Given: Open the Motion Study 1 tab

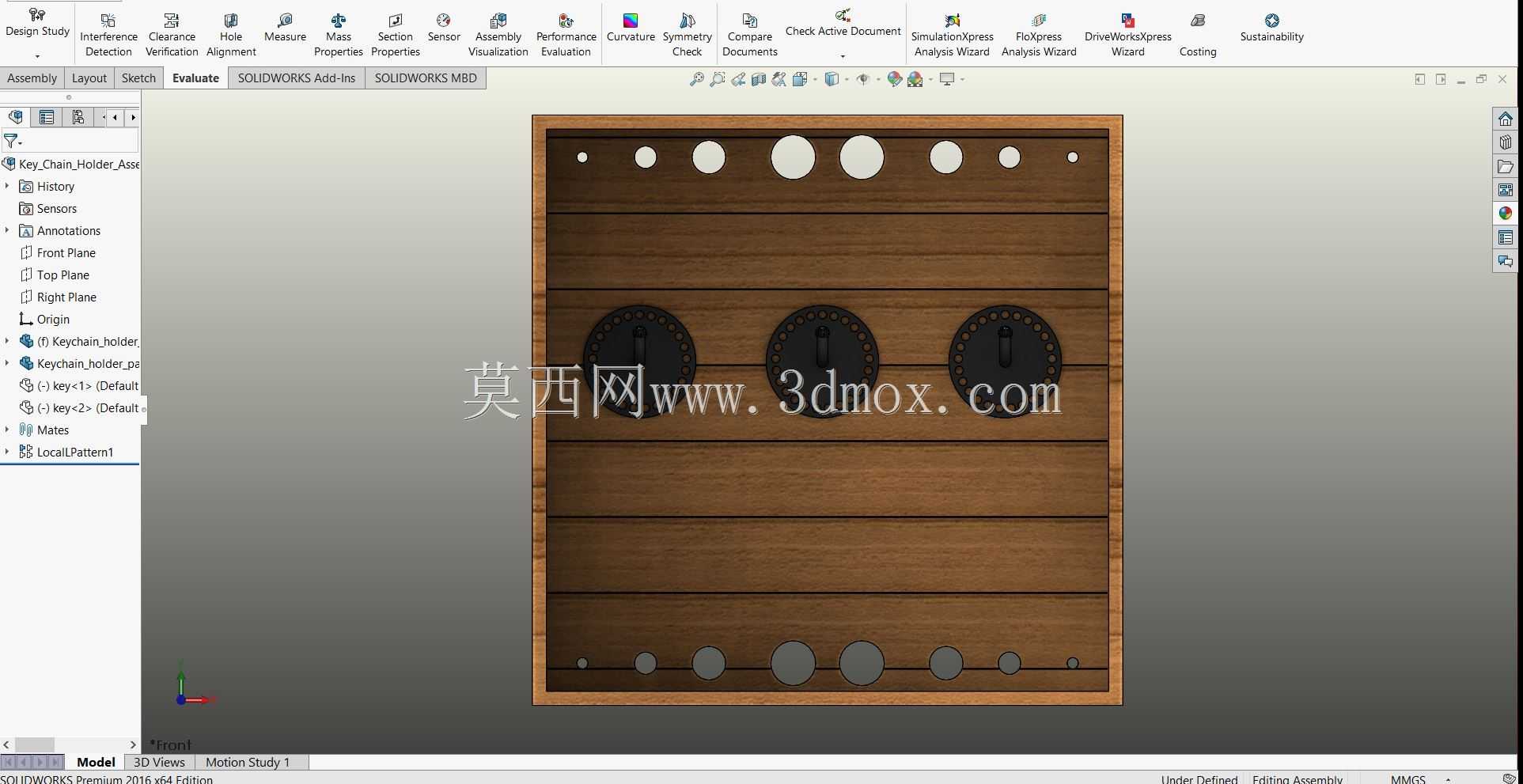Looking at the screenshot, I should (248, 762).
